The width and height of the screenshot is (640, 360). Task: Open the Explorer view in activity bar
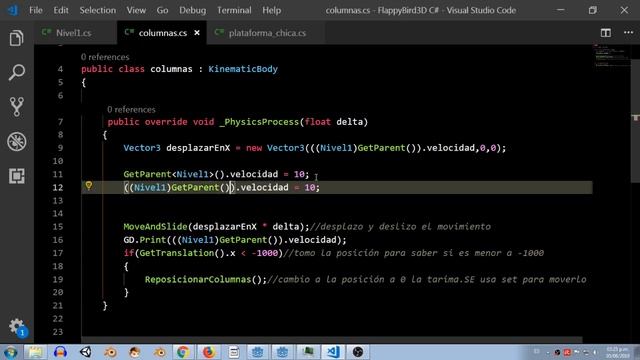point(16,38)
